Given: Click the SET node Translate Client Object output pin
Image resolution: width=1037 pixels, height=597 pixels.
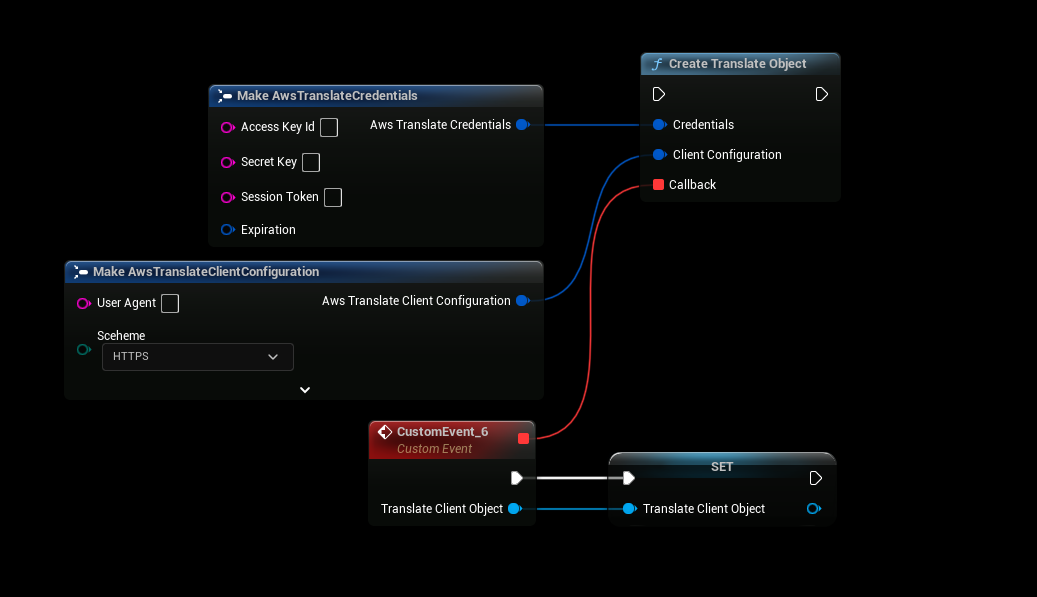Looking at the screenshot, I should pyautogui.click(x=814, y=509).
